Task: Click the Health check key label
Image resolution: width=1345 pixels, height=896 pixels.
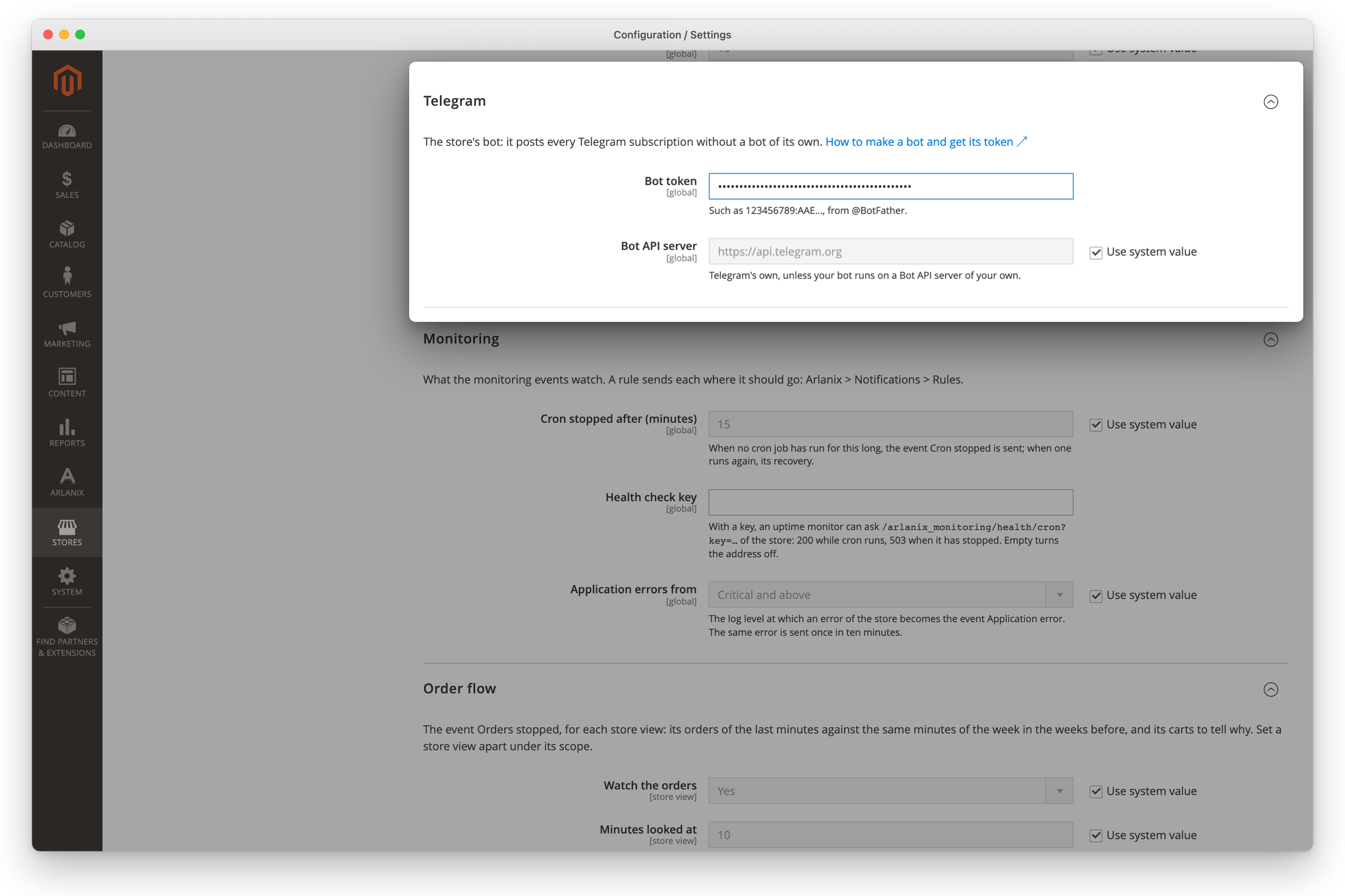Action: (651, 497)
